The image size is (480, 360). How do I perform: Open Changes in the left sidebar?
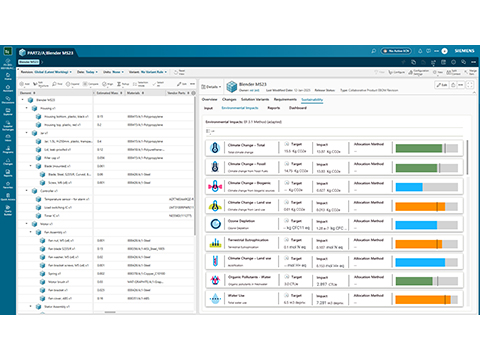point(8,161)
